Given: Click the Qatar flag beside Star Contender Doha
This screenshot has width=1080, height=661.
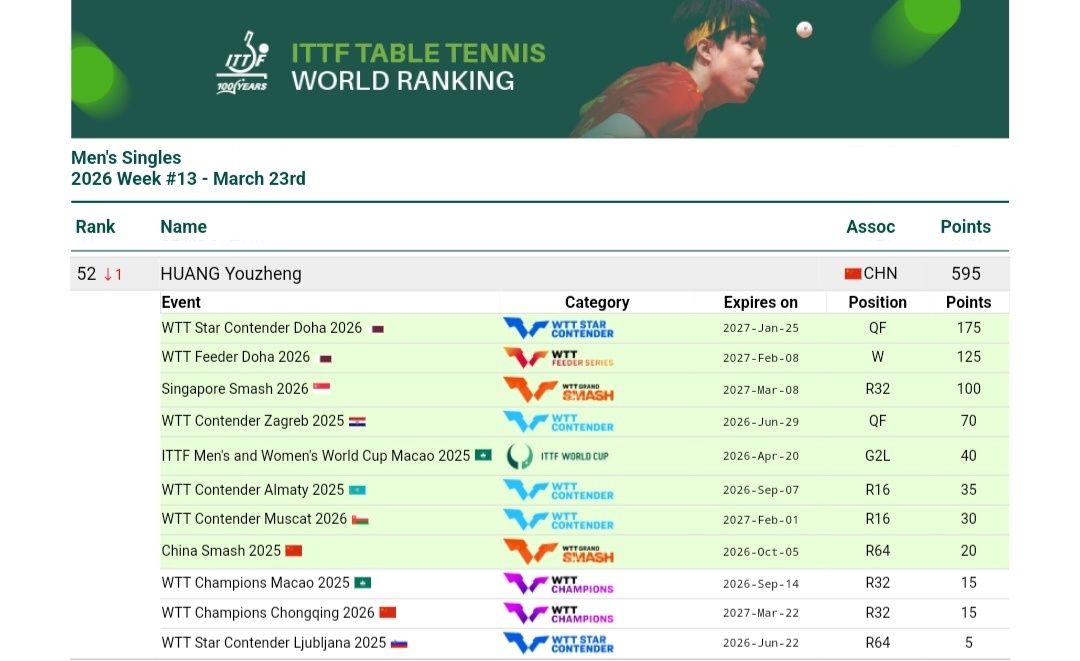Looking at the screenshot, I should point(377,329).
